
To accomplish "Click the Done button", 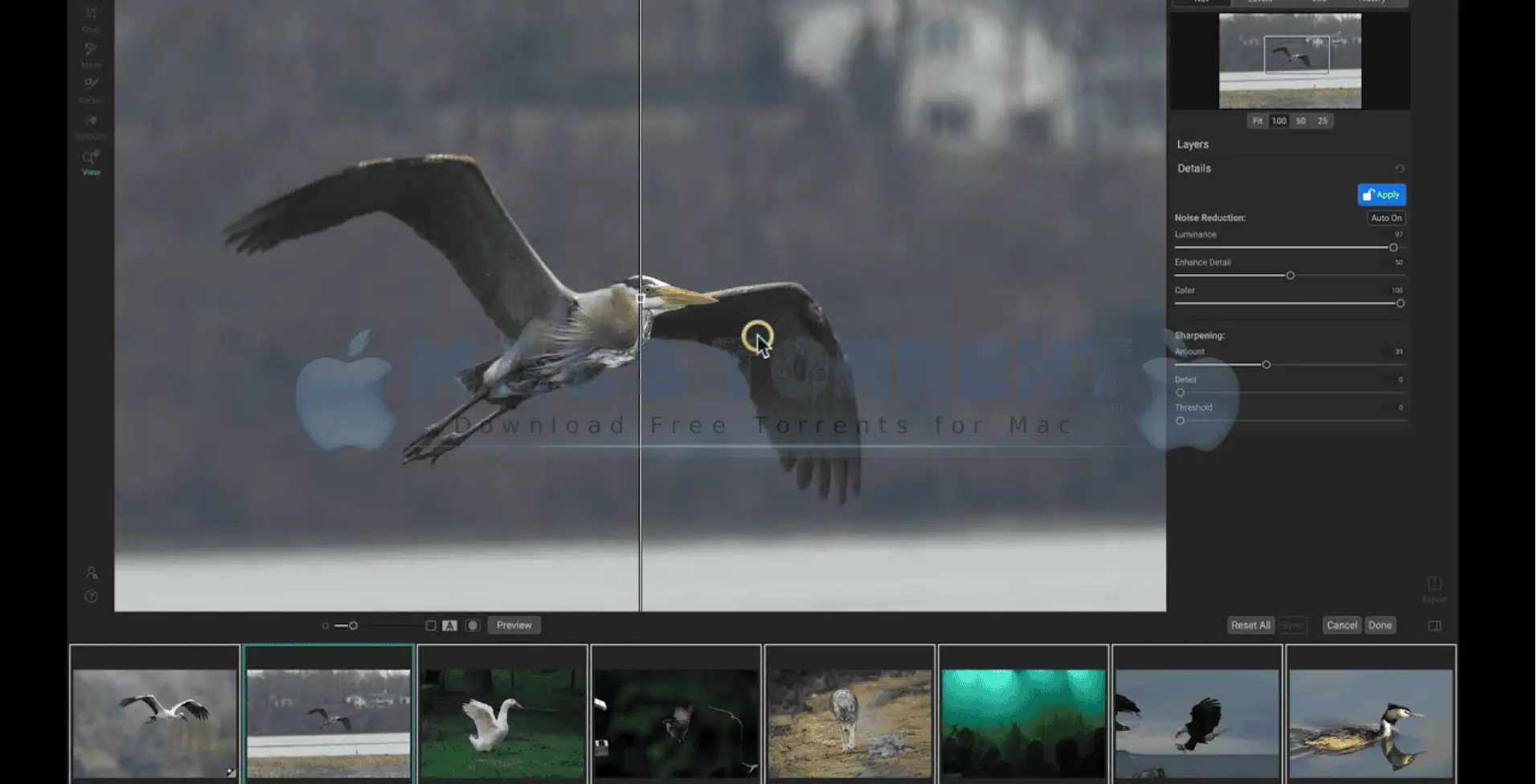I will click(x=1380, y=625).
